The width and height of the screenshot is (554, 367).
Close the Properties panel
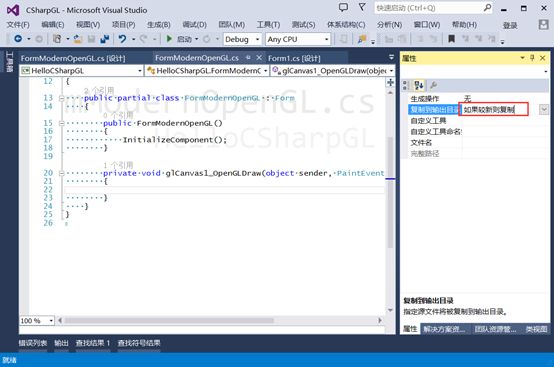coord(543,58)
